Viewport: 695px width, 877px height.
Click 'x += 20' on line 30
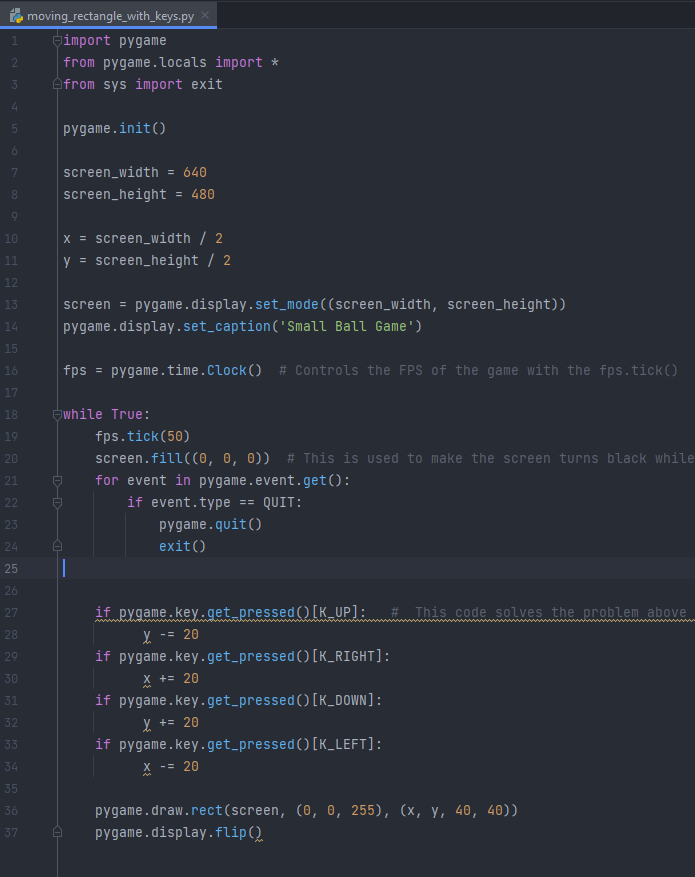pyautogui.click(x=171, y=678)
